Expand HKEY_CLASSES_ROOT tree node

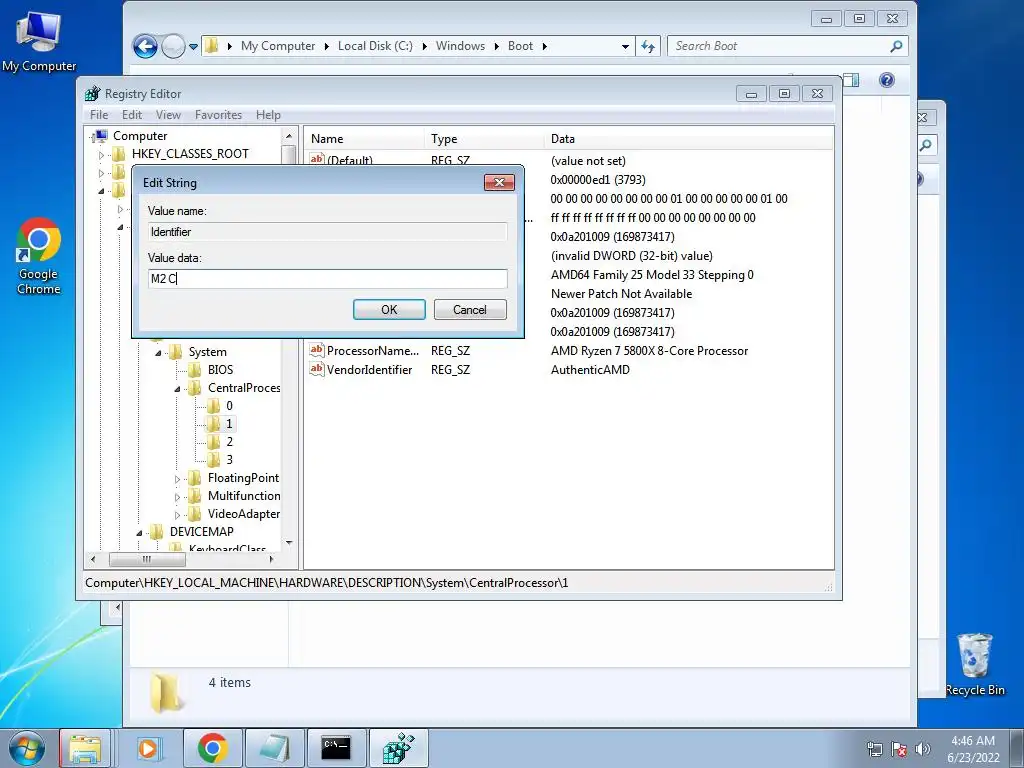pos(101,155)
